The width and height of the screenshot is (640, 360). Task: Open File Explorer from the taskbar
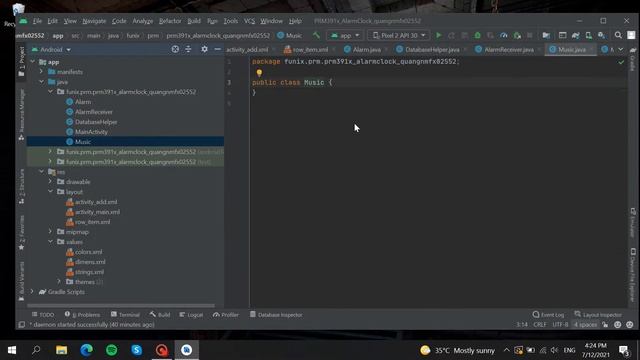62,350
